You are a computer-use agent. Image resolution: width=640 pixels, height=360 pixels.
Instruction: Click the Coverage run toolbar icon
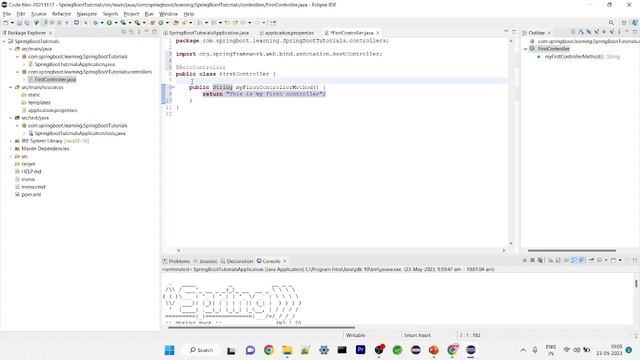(x=123, y=23)
